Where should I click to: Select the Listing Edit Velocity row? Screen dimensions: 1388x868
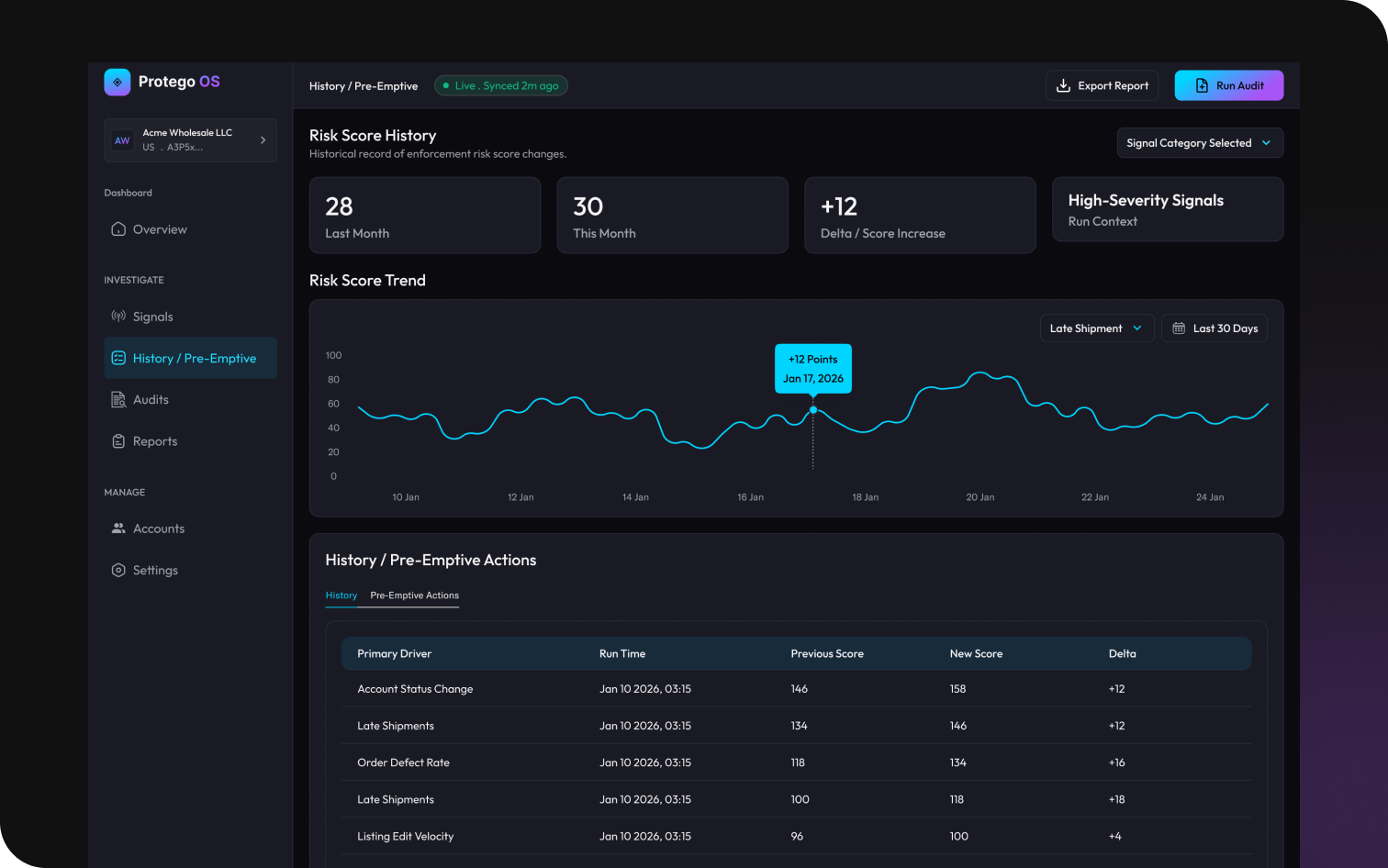(797, 836)
